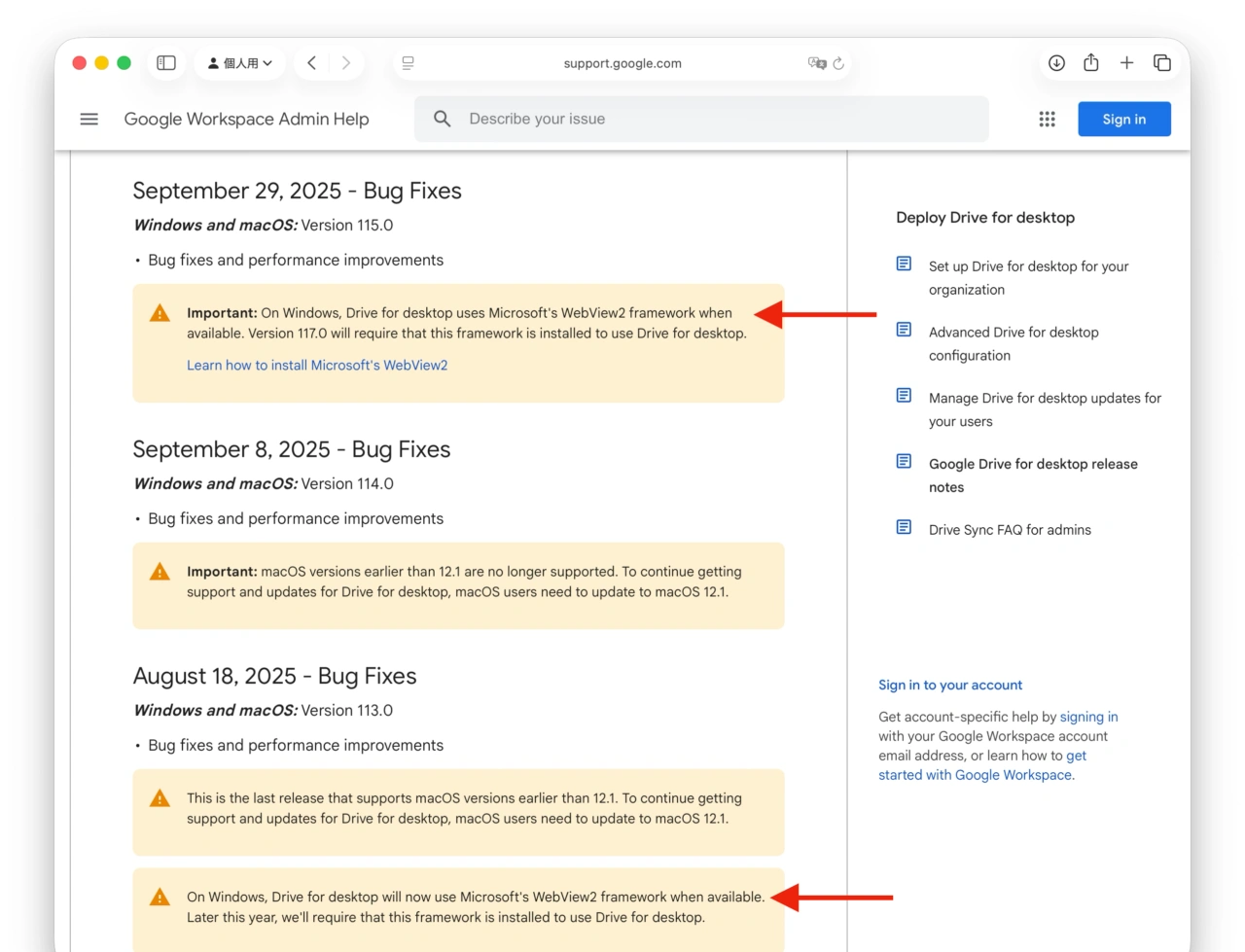Open the hamburger navigation menu
Viewport: 1245px width, 952px height.
point(89,119)
